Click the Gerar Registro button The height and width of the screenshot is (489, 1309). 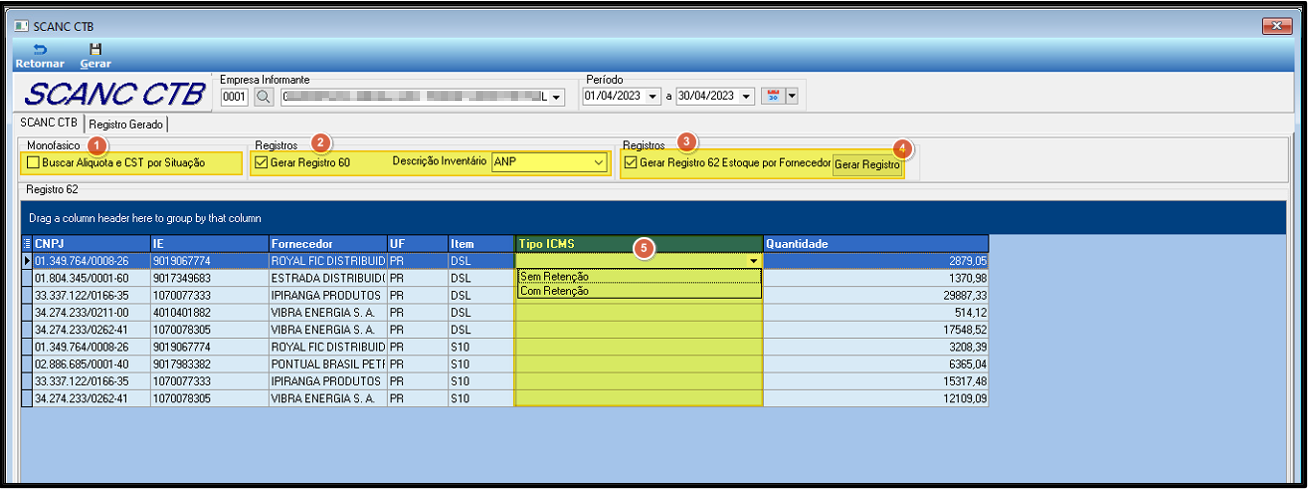(867, 164)
